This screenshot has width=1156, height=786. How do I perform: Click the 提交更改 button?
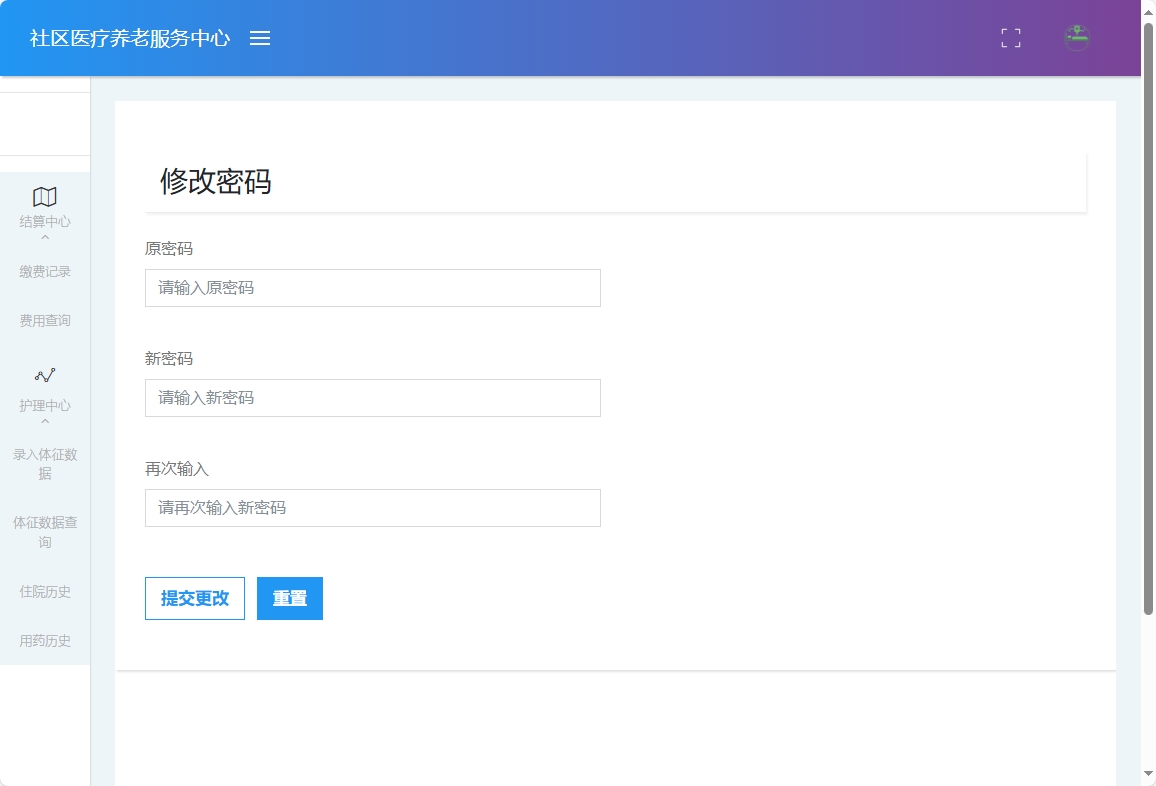(194, 598)
